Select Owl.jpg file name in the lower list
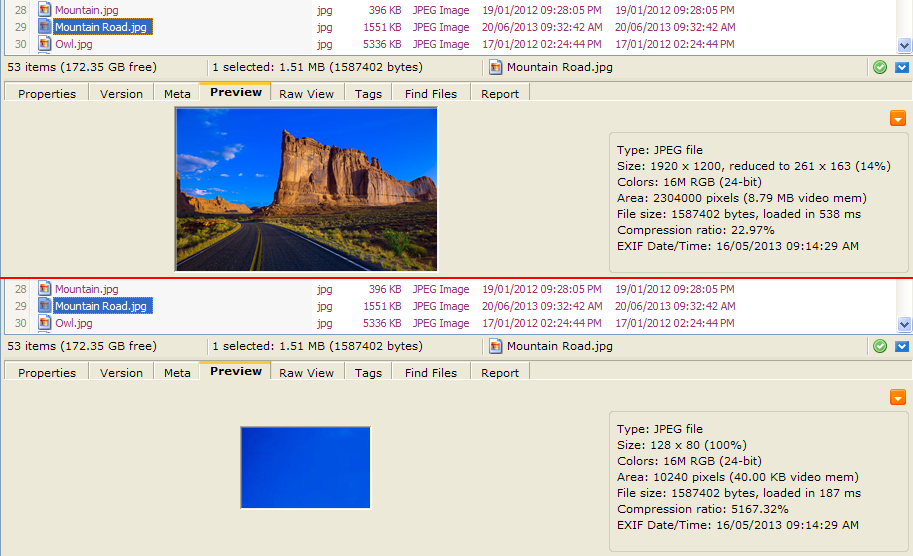913x556 pixels. pyautogui.click(x=73, y=323)
